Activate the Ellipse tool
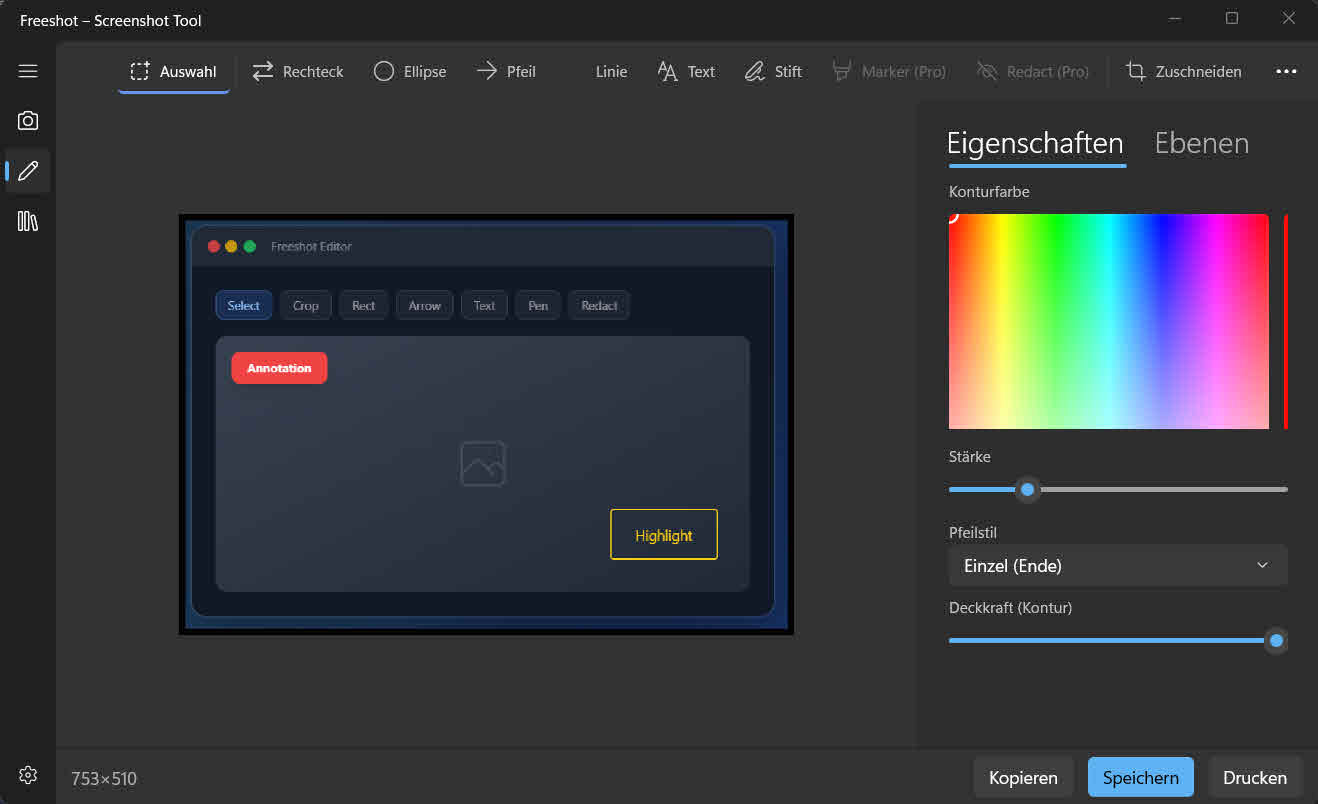 pyautogui.click(x=410, y=71)
